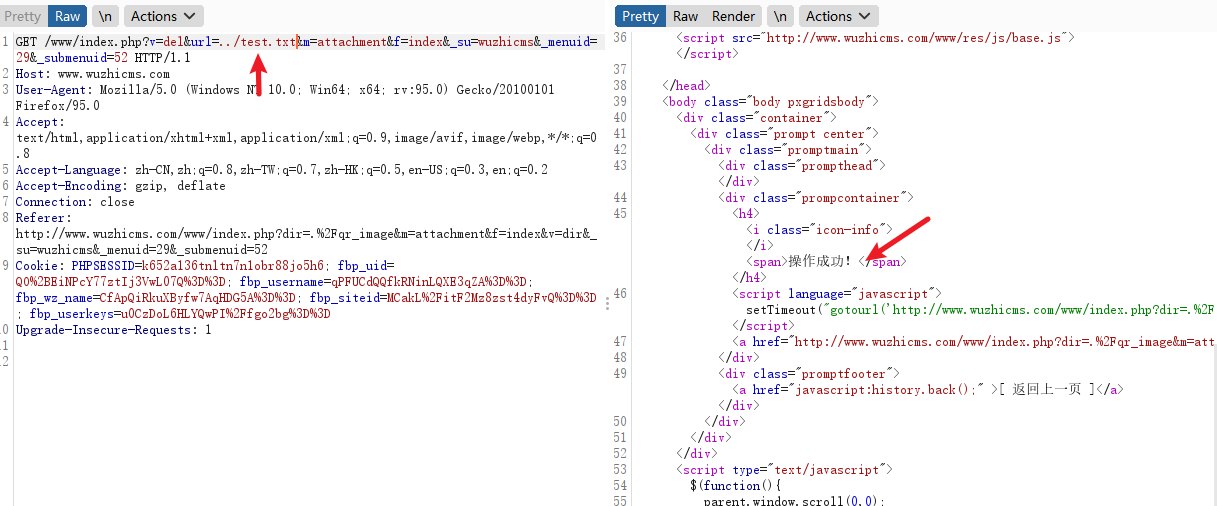Switch request view to Pretty tab

23,16
